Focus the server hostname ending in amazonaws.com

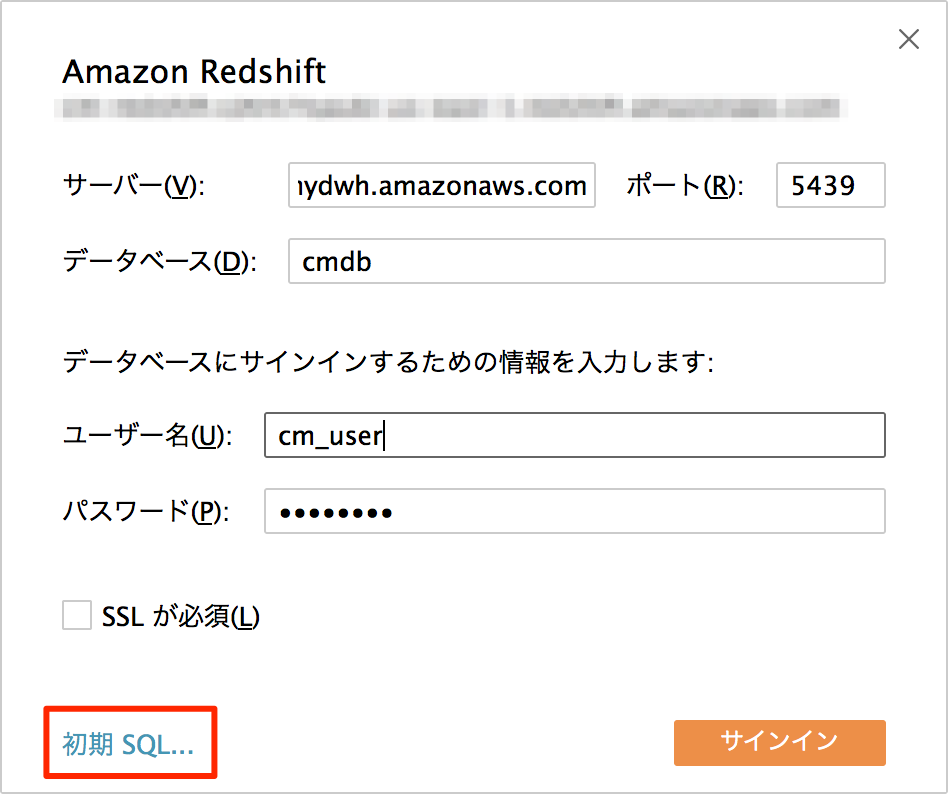(442, 185)
